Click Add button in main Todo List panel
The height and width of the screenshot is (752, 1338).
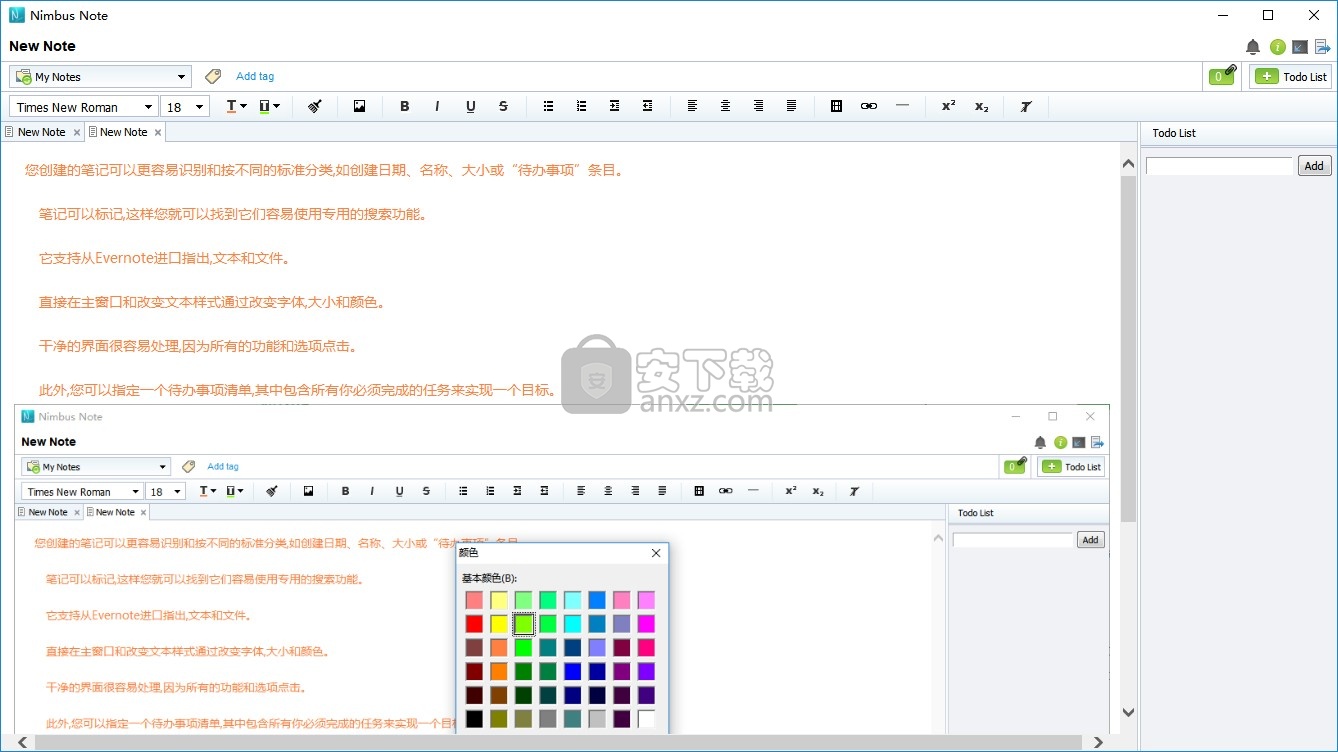tap(1314, 166)
